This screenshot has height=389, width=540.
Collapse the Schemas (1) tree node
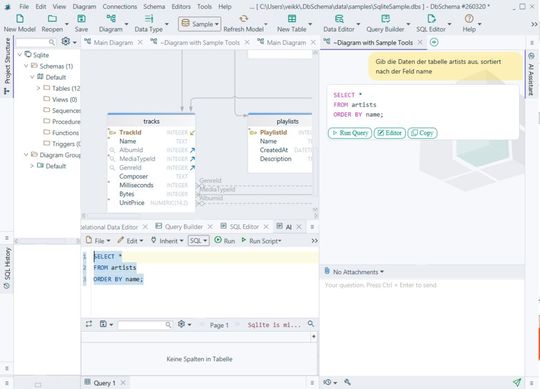26,66
